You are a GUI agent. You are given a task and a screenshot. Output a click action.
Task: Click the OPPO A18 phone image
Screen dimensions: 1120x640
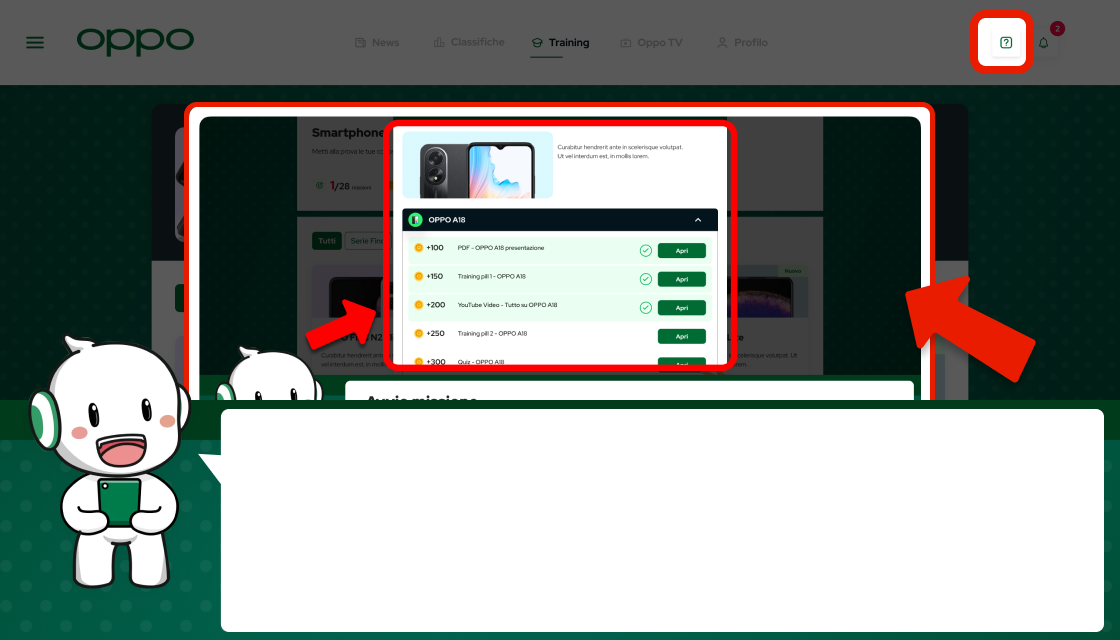coord(477,165)
